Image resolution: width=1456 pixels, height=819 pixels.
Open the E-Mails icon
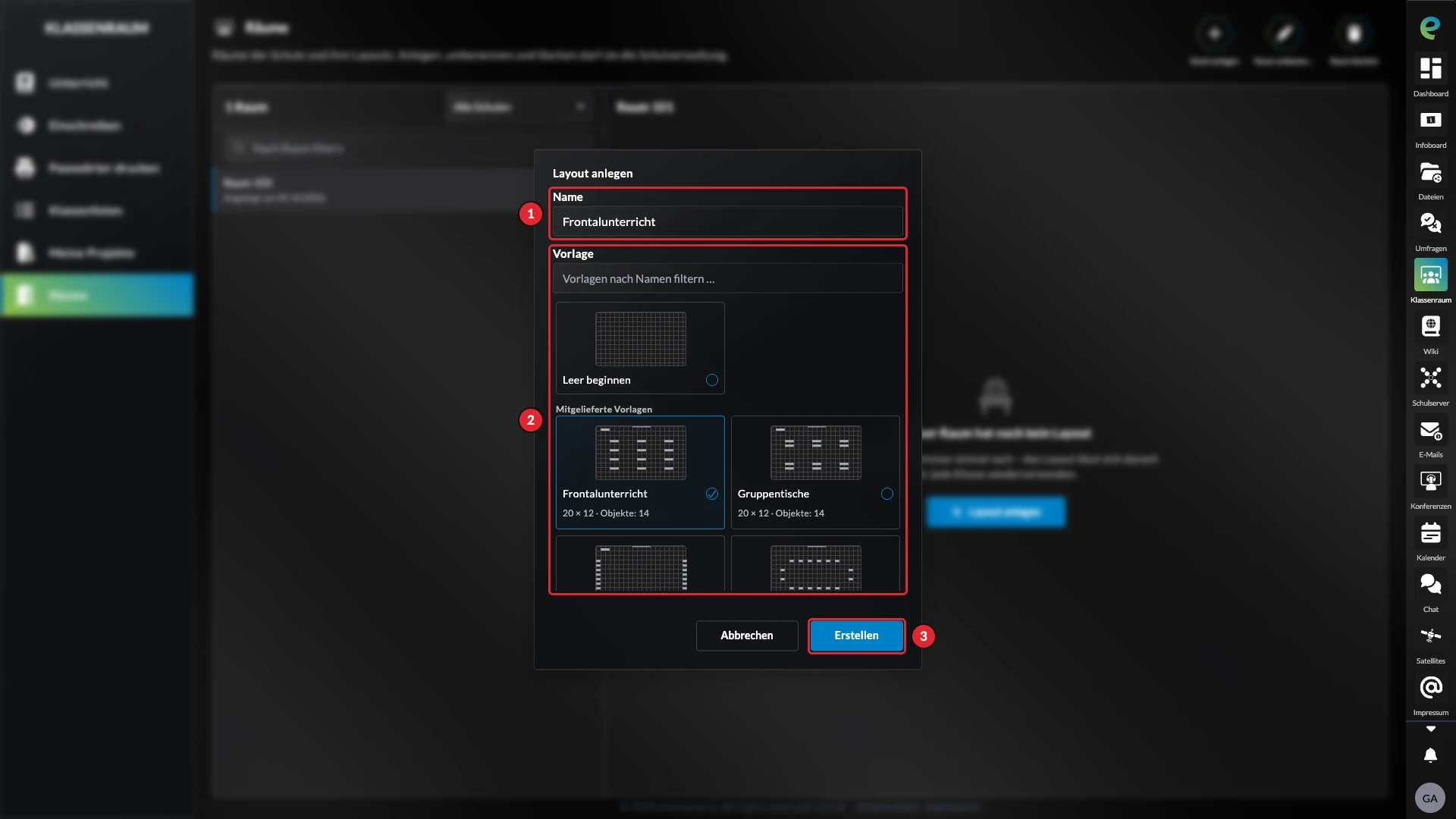[x=1430, y=430]
